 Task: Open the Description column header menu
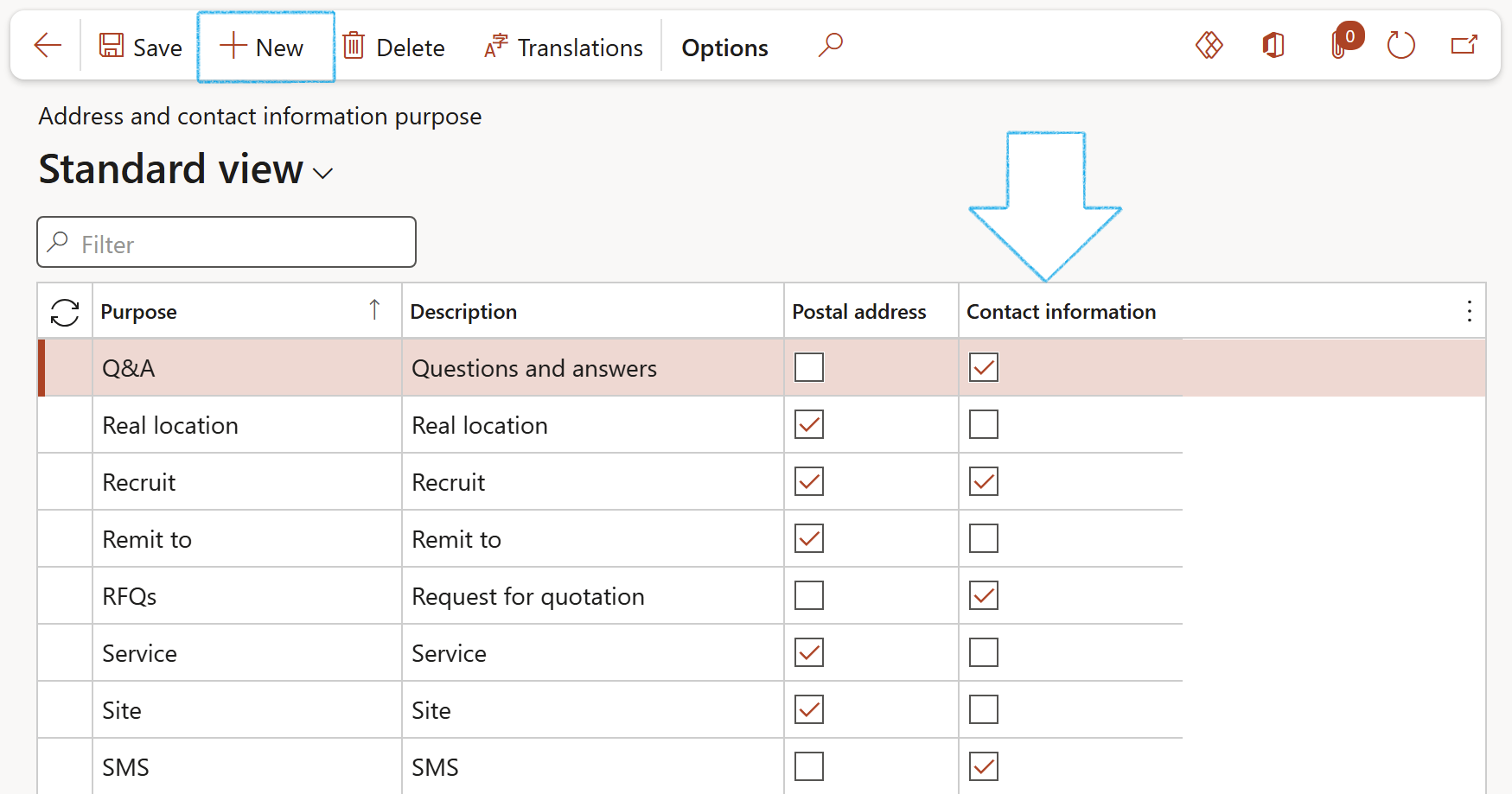[463, 312]
